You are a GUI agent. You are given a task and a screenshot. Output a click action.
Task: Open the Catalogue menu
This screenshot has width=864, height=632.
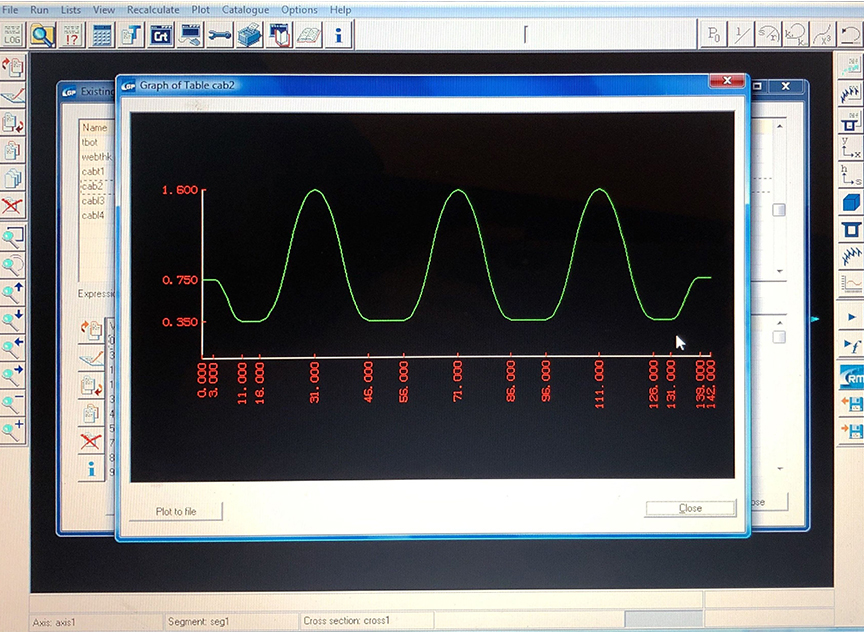(245, 10)
